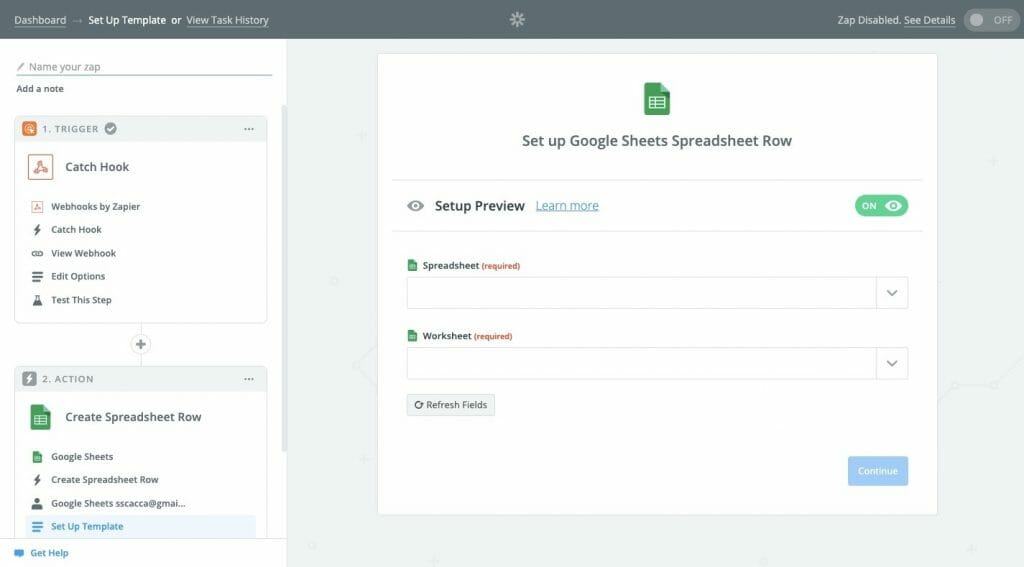Toggle Setup Preview ON switch
This screenshot has height=567, width=1024.
881,206
